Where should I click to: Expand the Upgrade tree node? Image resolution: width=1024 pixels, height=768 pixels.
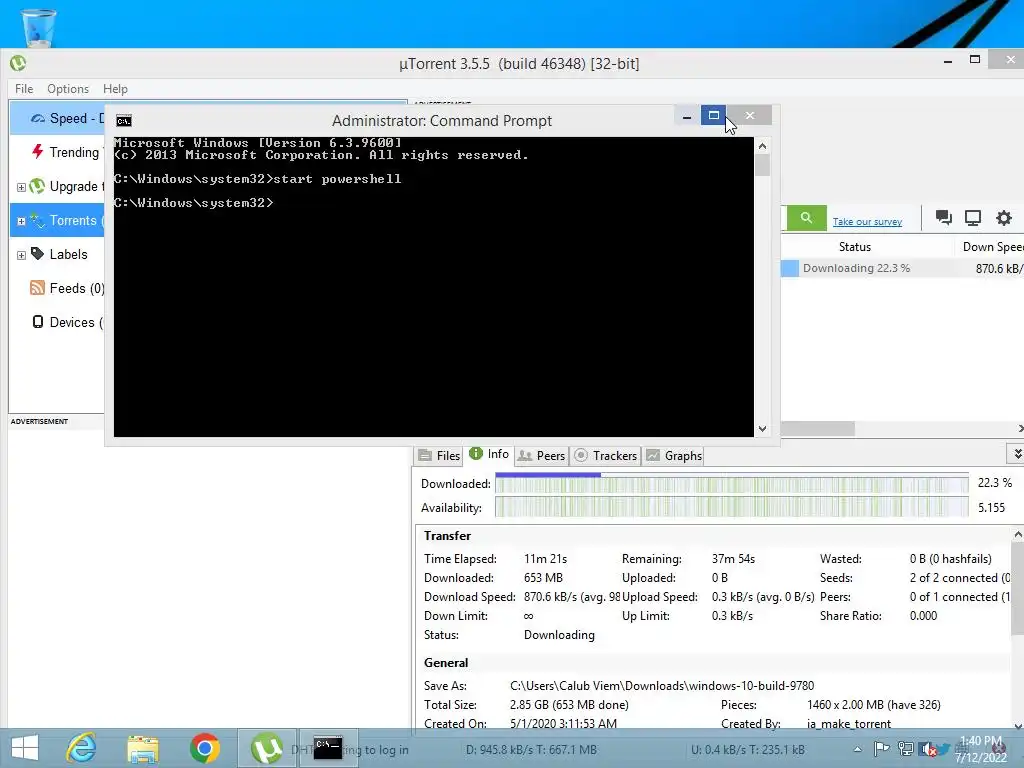[x=21, y=187]
